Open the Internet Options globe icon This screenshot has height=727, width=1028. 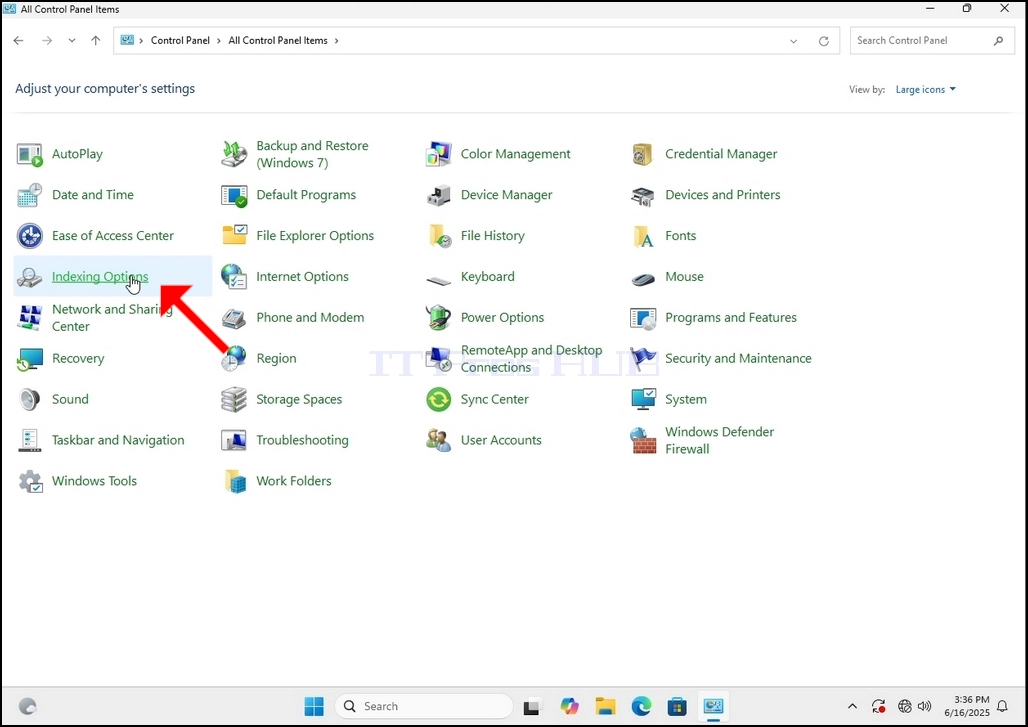click(x=234, y=277)
